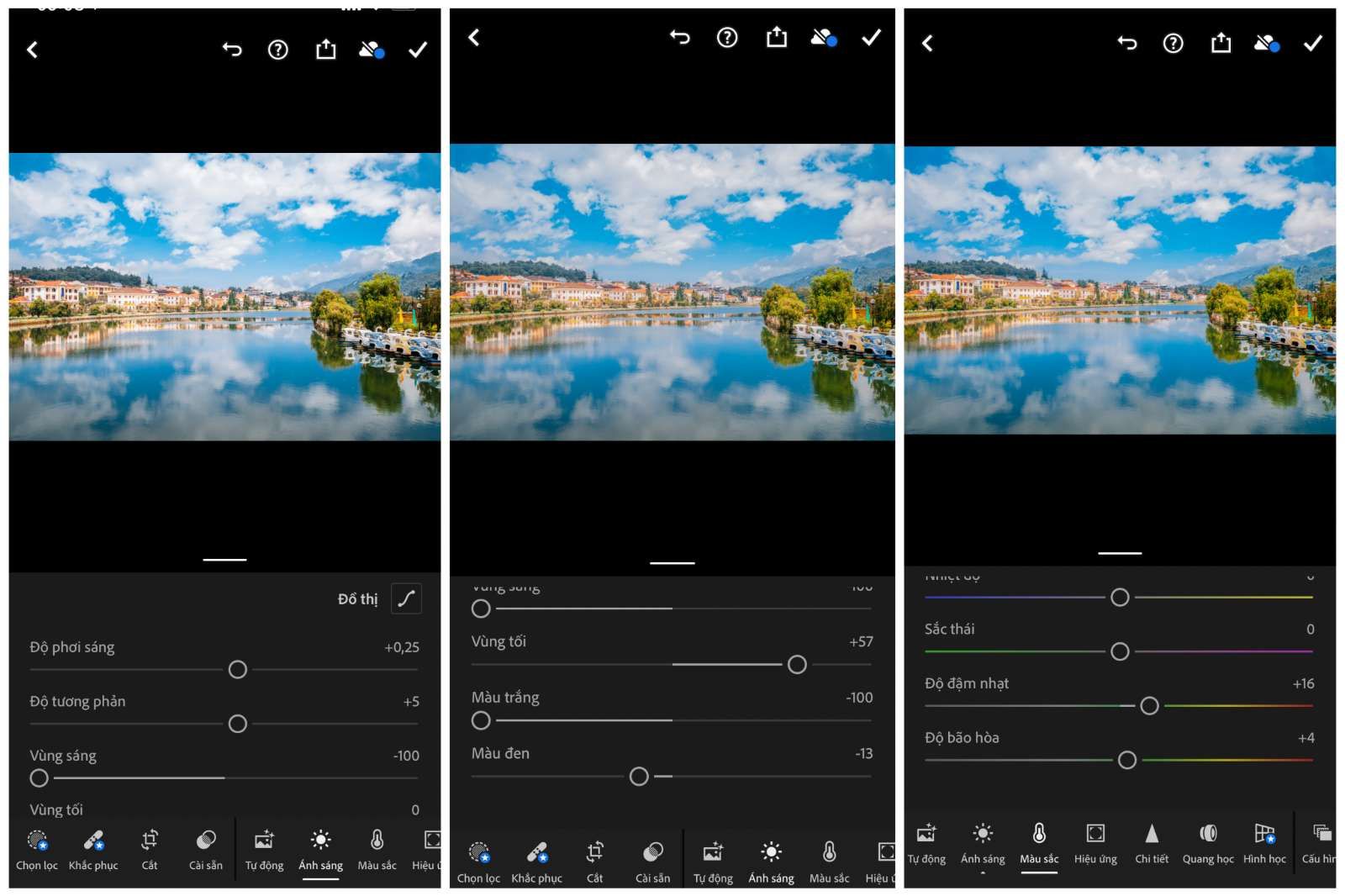Select Chọn lọc tool in middle panel
1345x896 pixels.
click(x=478, y=862)
